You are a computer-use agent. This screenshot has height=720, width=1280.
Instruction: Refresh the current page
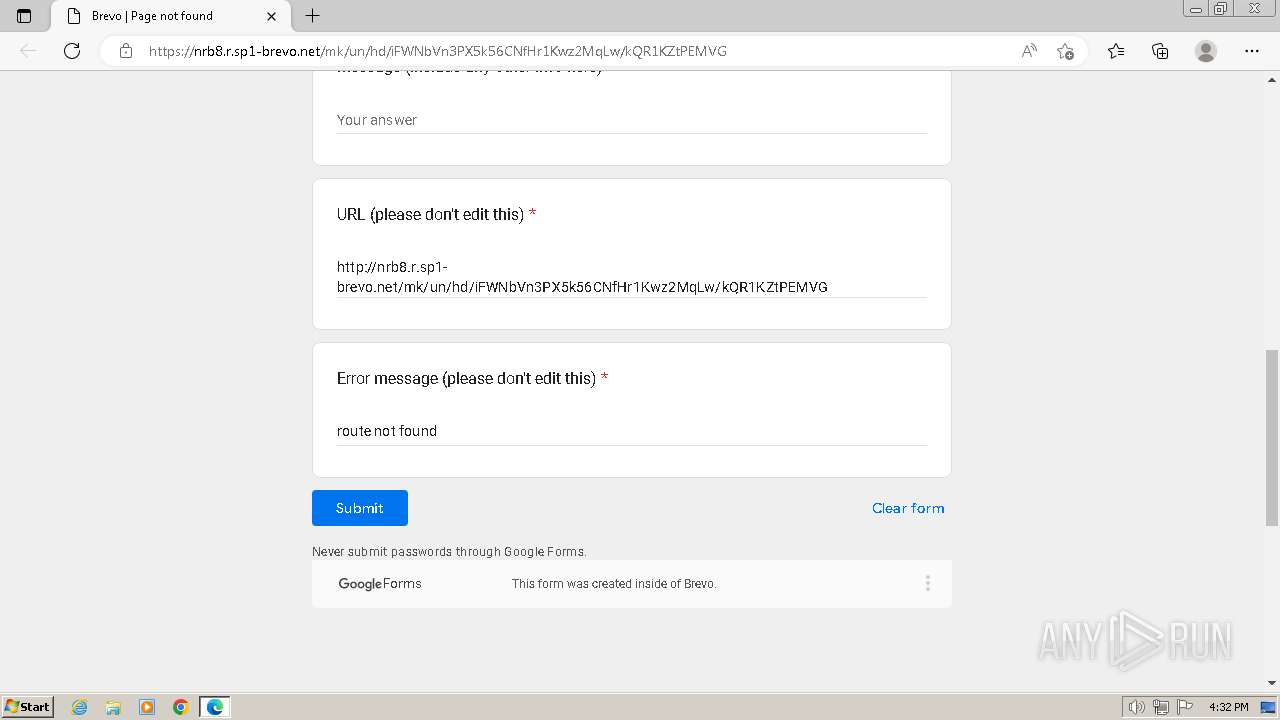click(72, 51)
